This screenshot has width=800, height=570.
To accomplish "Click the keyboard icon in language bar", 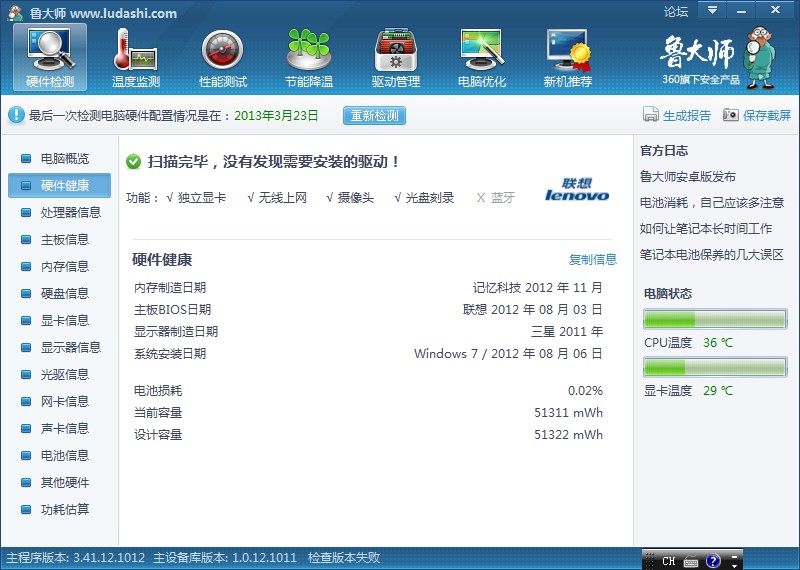I will [691, 561].
